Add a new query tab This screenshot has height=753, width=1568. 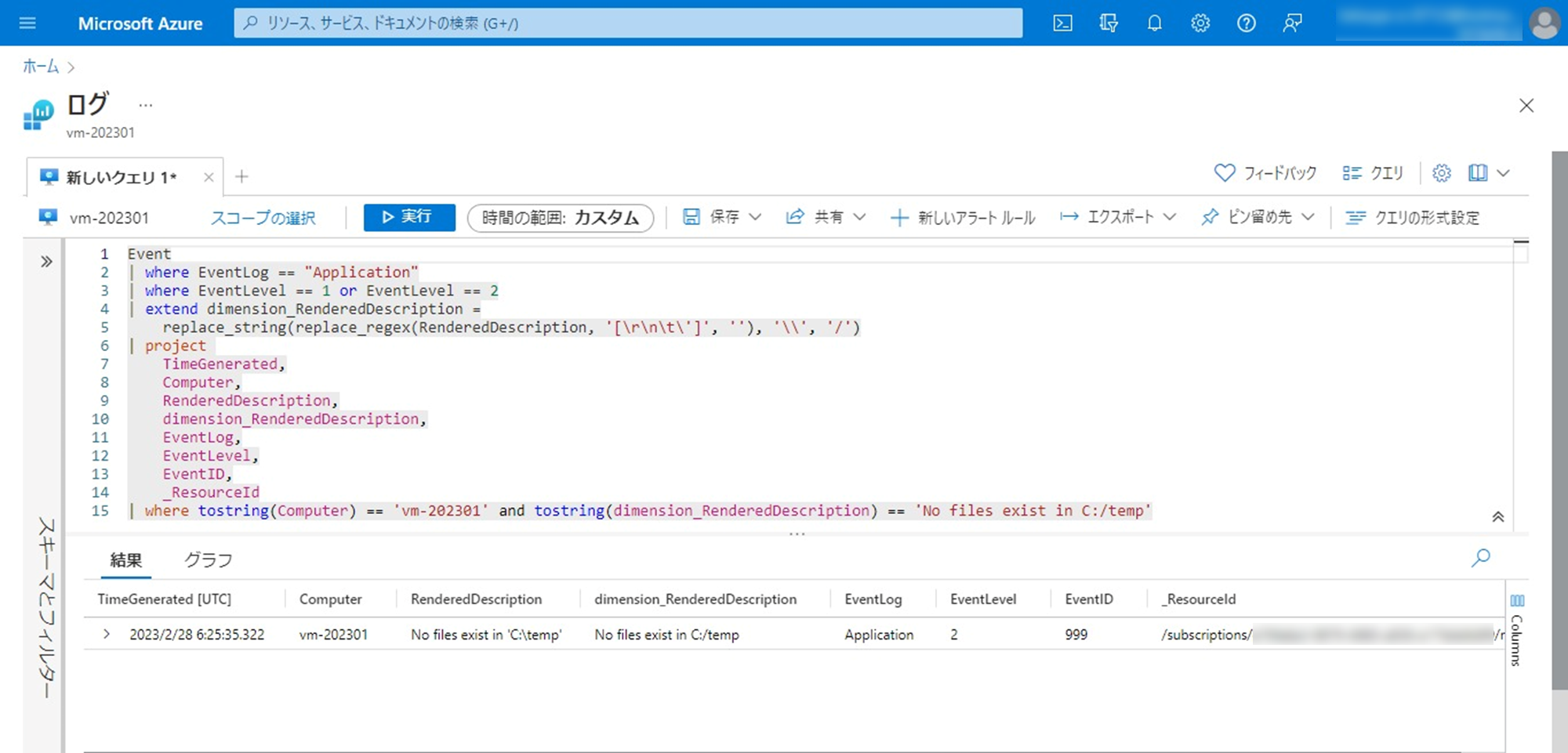[241, 177]
